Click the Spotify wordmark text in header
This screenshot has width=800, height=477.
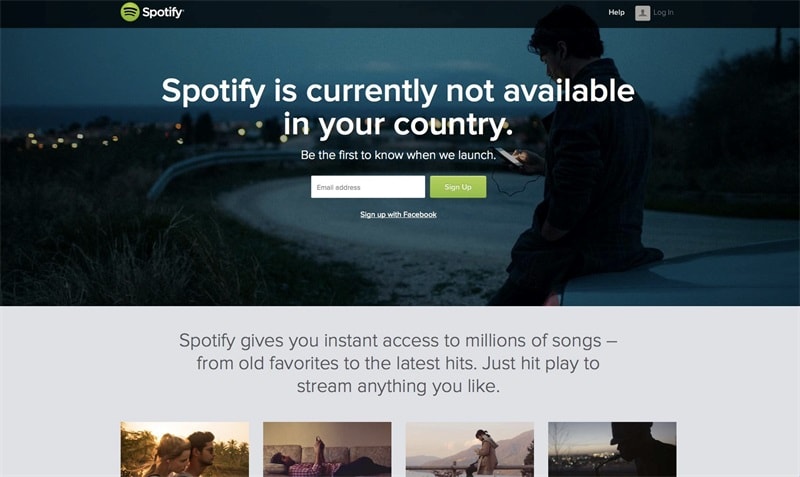(x=163, y=12)
